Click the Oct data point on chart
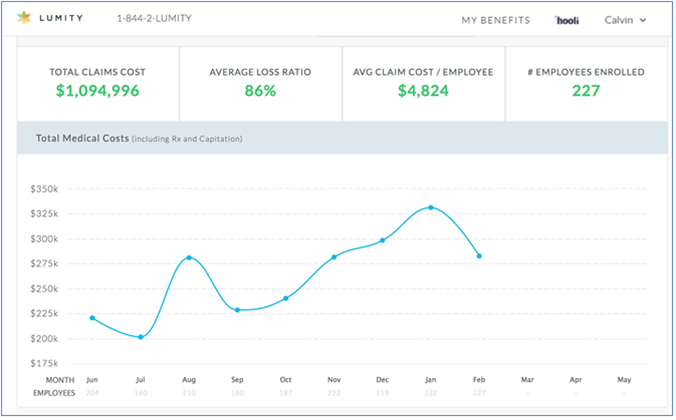The width and height of the screenshot is (676, 420). pyautogui.click(x=286, y=298)
